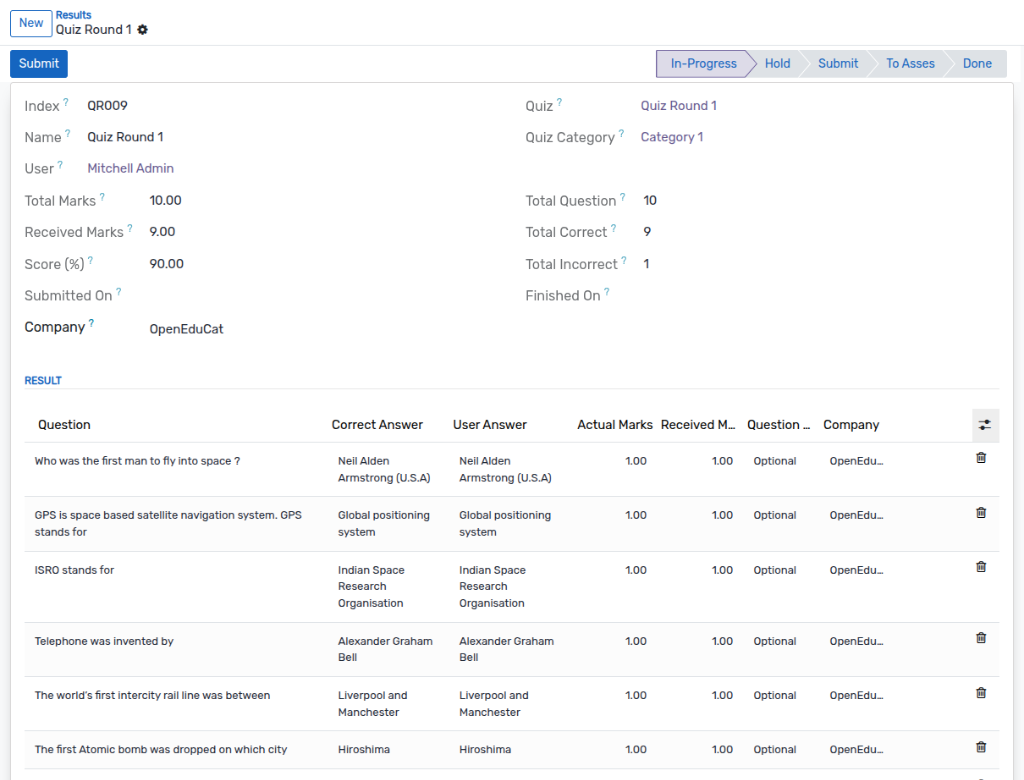The image size is (1024, 780).
Task: Remove the Atomic bomb question row using trash
Action: [x=981, y=747]
